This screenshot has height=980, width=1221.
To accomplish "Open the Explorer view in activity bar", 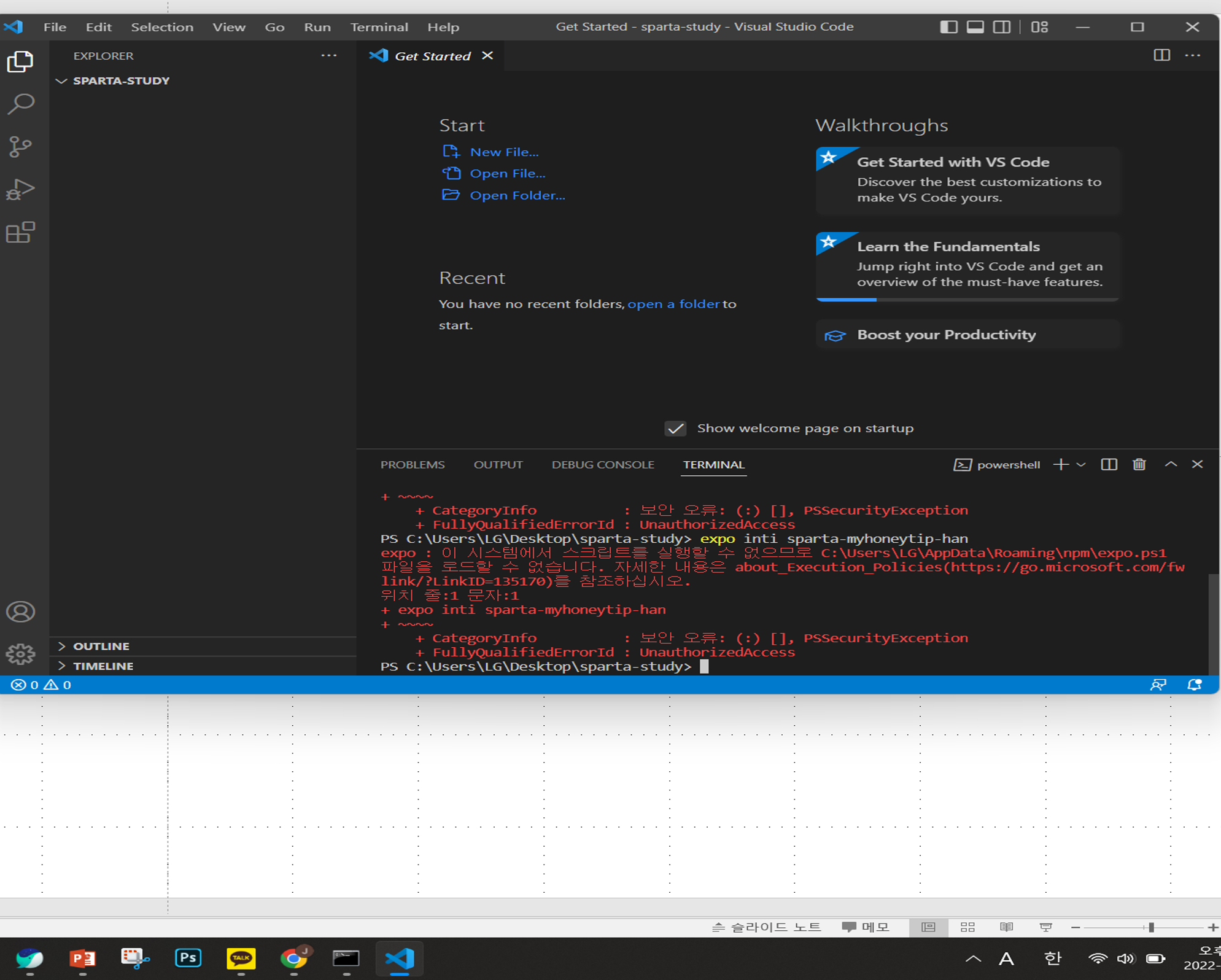I will point(20,61).
